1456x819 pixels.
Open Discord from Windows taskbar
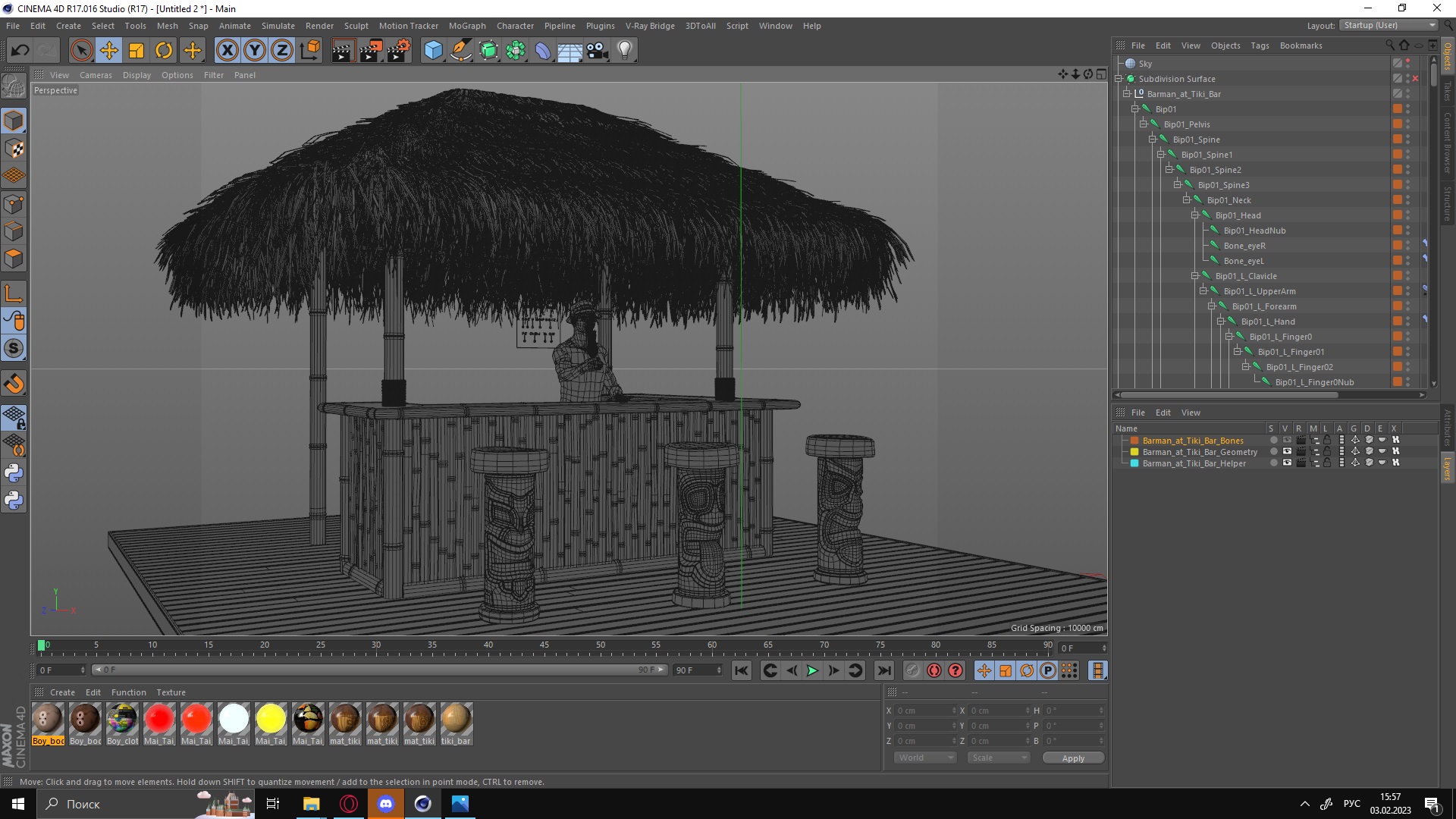(386, 804)
